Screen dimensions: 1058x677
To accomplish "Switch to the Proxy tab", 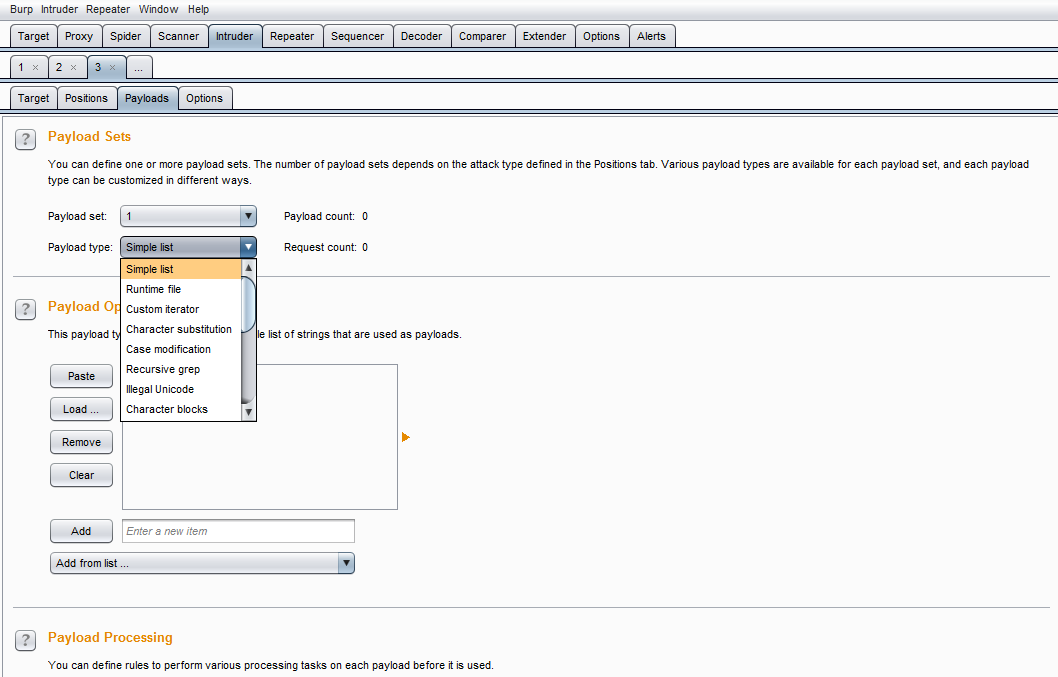I will pos(79,36).
